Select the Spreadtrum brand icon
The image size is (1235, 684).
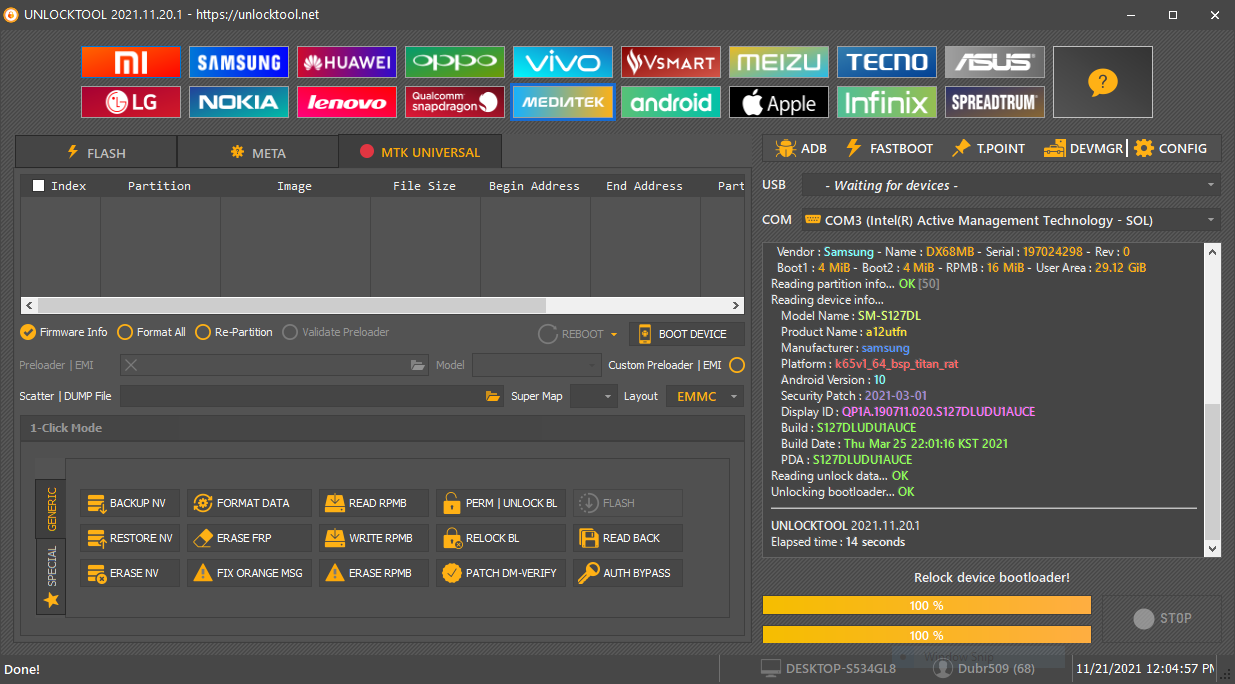tap(995, 102)
